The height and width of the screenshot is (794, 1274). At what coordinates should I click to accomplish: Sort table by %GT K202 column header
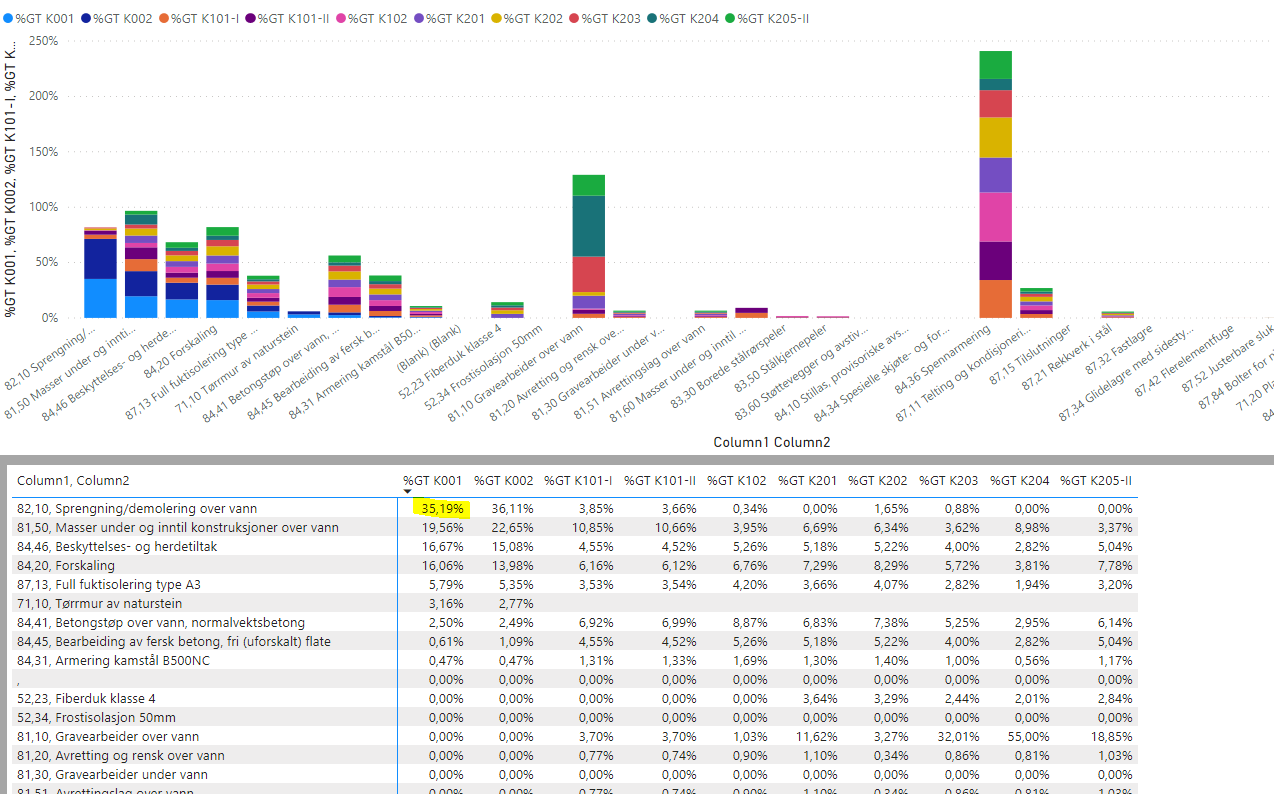pos(878,480)
